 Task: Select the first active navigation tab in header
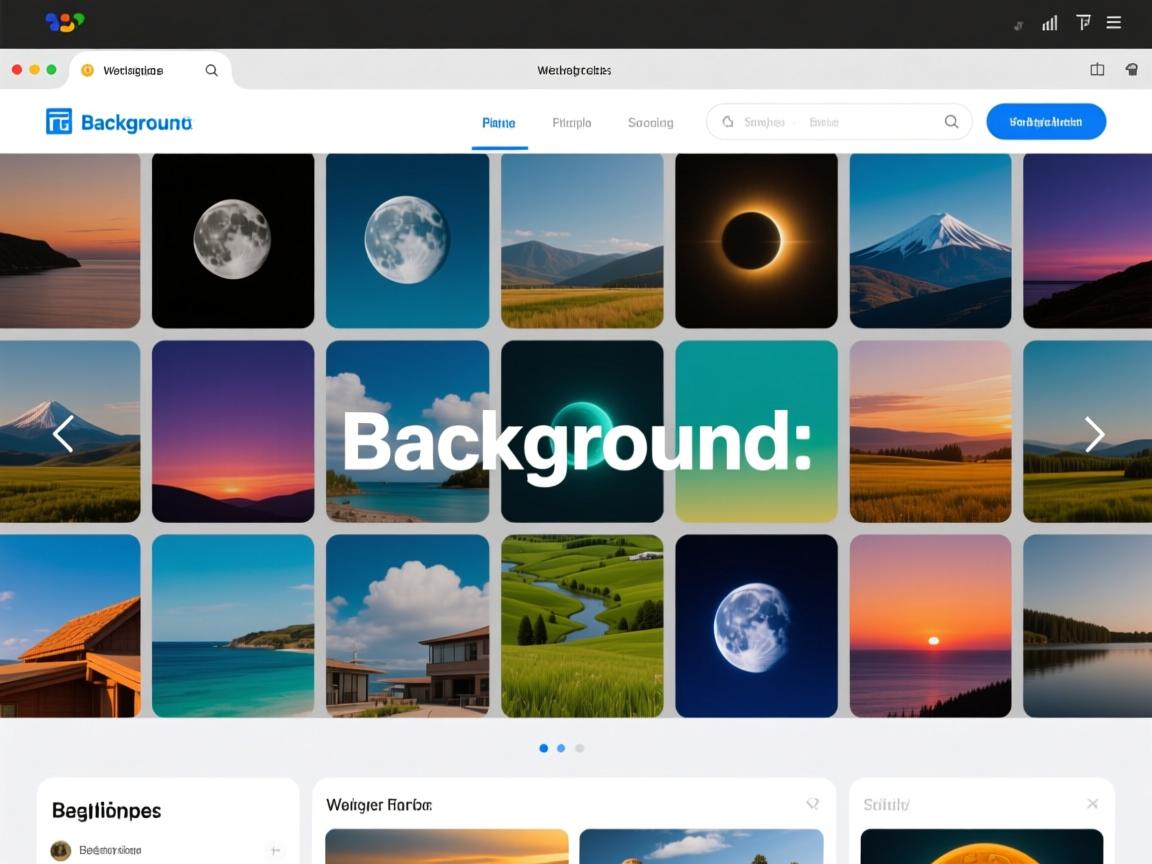click(498, 123)
